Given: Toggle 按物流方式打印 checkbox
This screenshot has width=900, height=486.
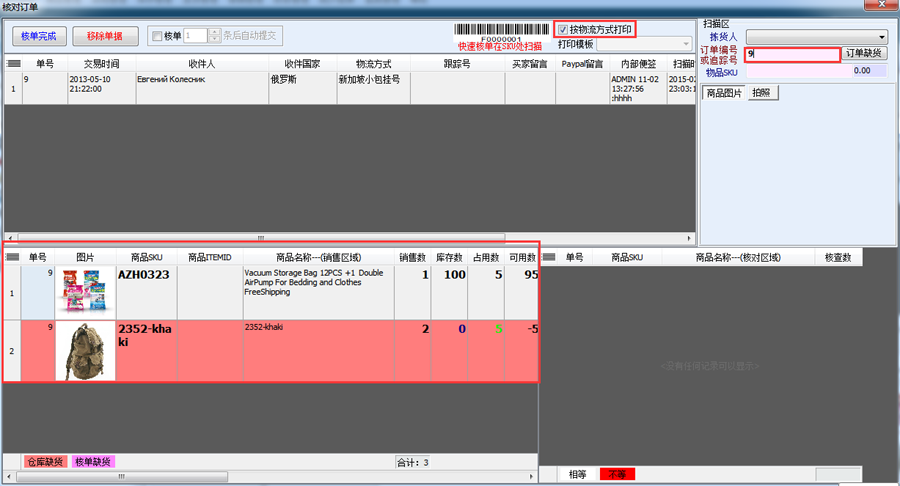Looking at the screenshot, I should pos(563,29).
